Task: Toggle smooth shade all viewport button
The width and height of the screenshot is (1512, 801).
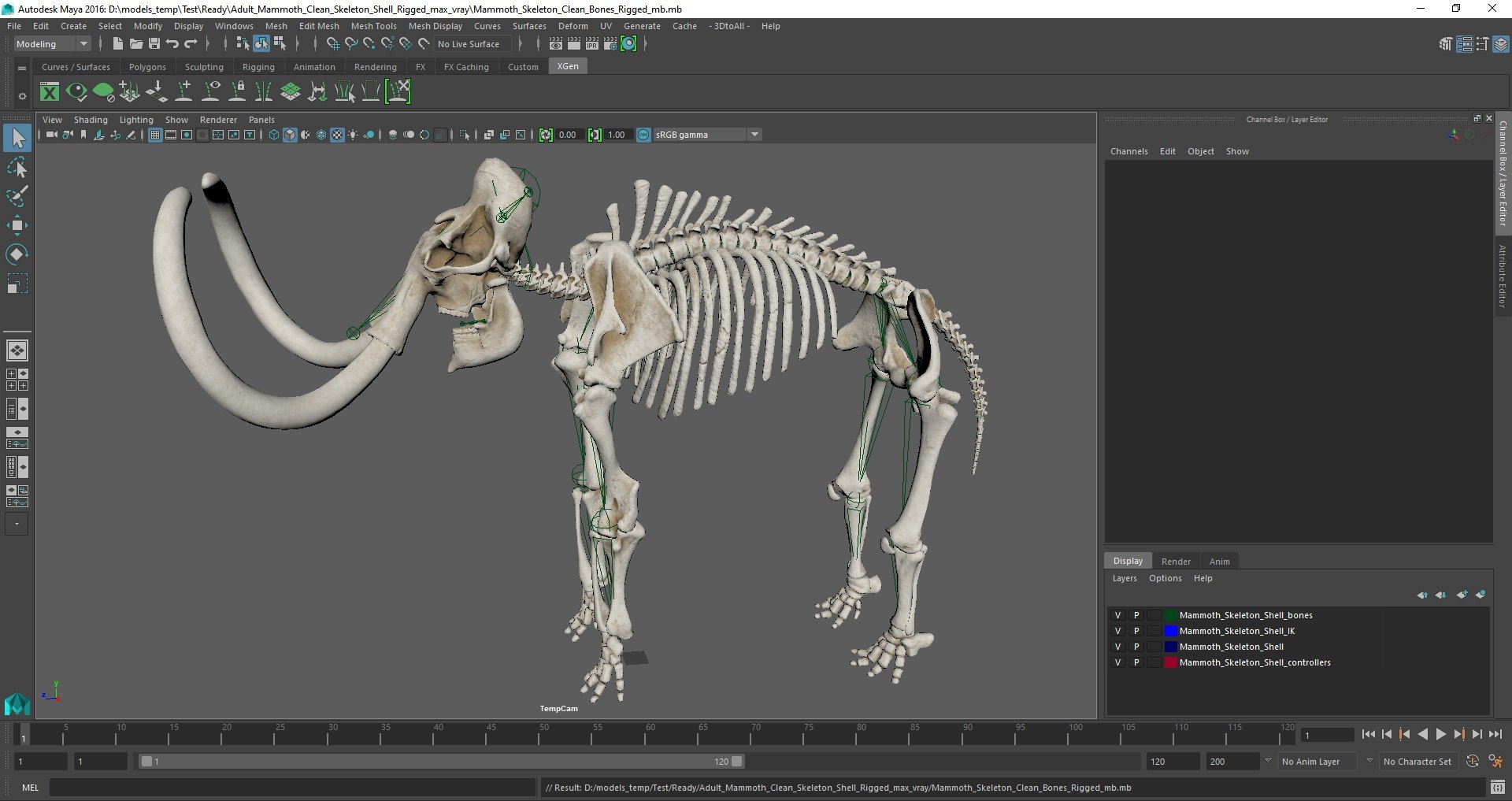Action: (x=290, y=135)
